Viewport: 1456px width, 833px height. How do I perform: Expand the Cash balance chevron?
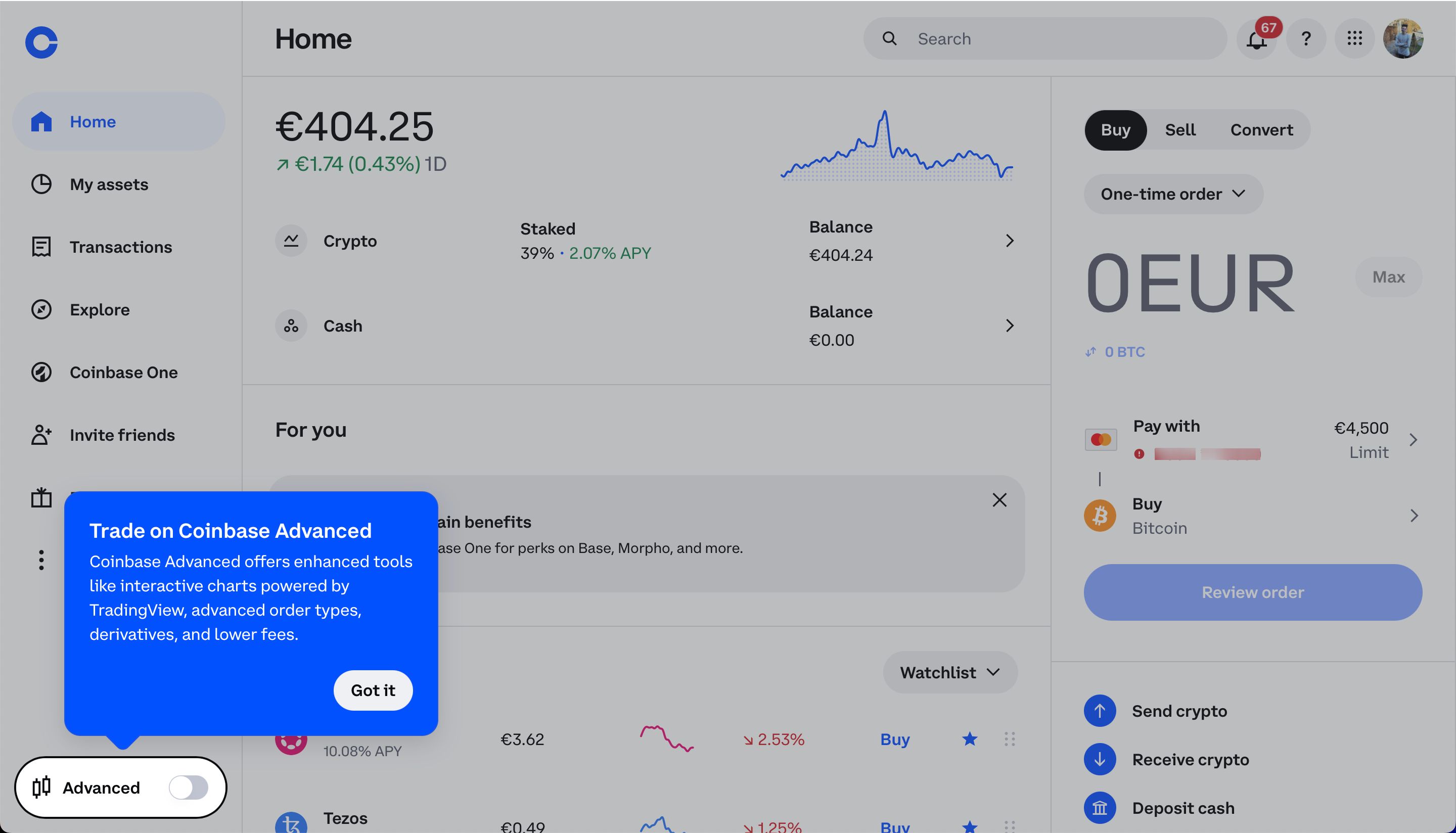pos(1009,326)
